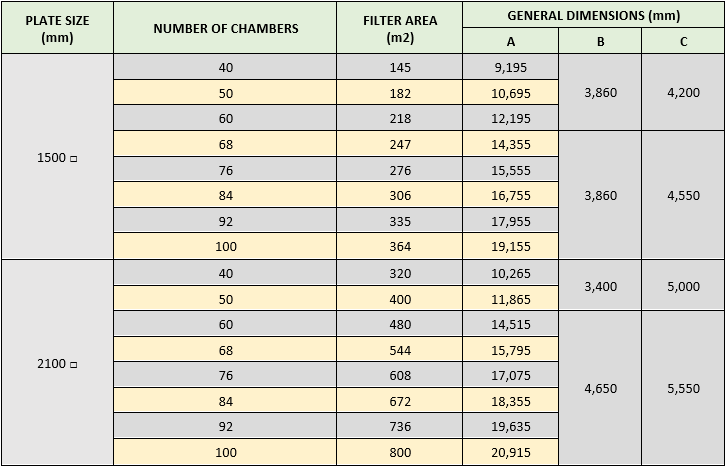This screenshot has width=727, height=466.
Task: Click the A dimension value 19,155
Action: tap(511, 247)
